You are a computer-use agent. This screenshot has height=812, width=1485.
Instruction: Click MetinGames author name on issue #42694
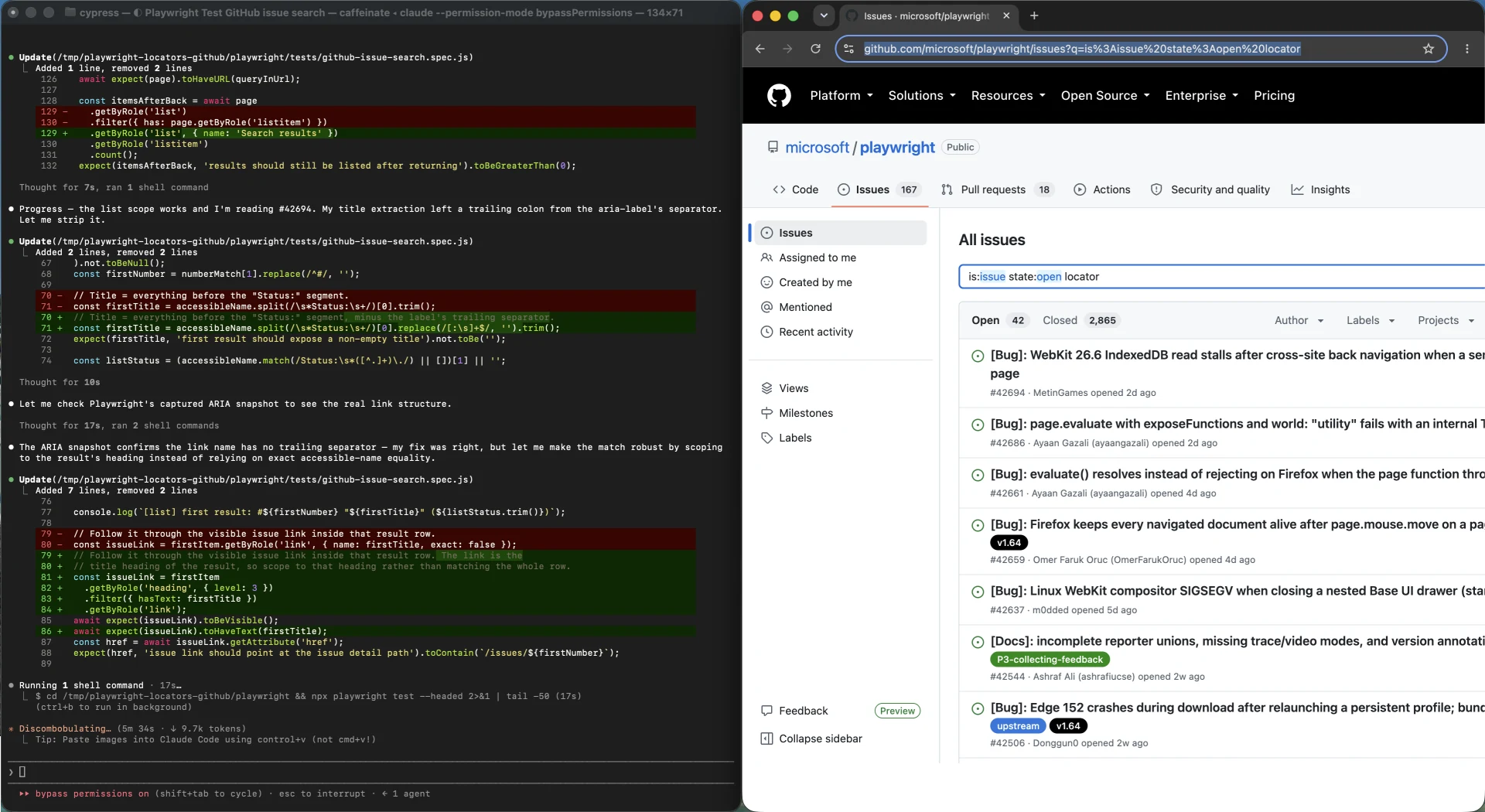pyautogui.click(x=1060, y=393)
